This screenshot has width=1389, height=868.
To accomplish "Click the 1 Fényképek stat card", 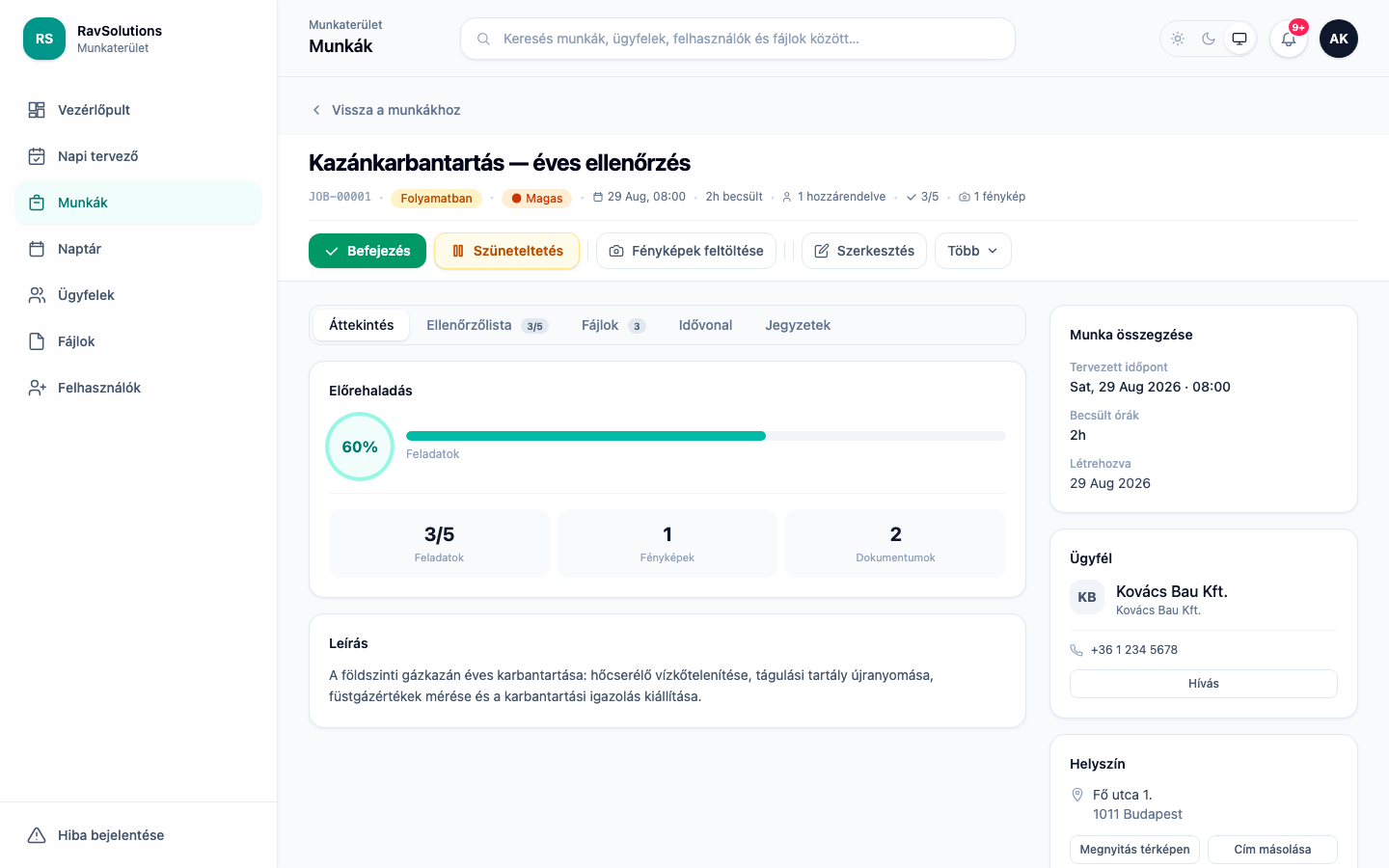I will pos(667,544).
